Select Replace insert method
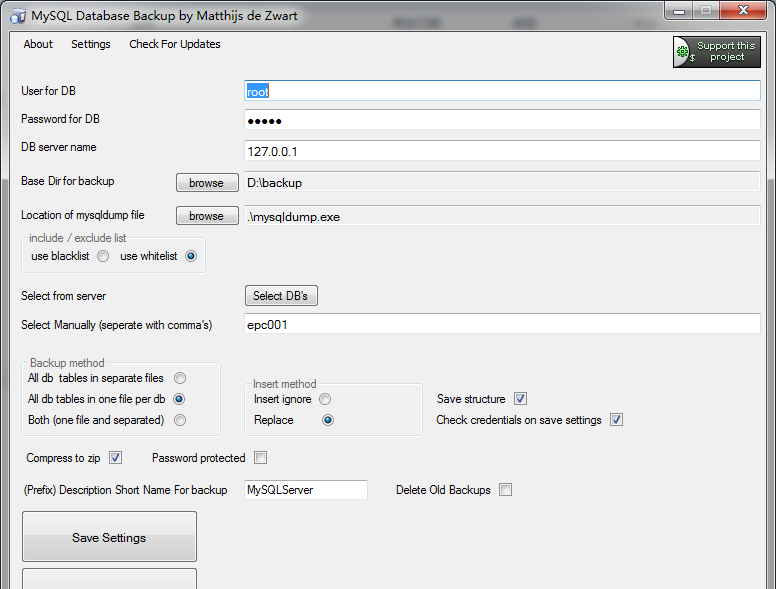776x589 pixels. tap(328, 420)
